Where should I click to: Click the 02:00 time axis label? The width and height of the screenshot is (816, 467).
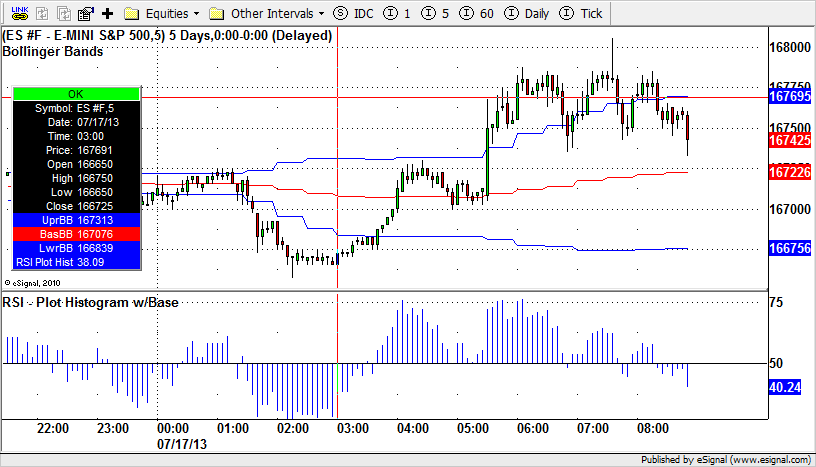pyautogui.click(x=293, y=428)
